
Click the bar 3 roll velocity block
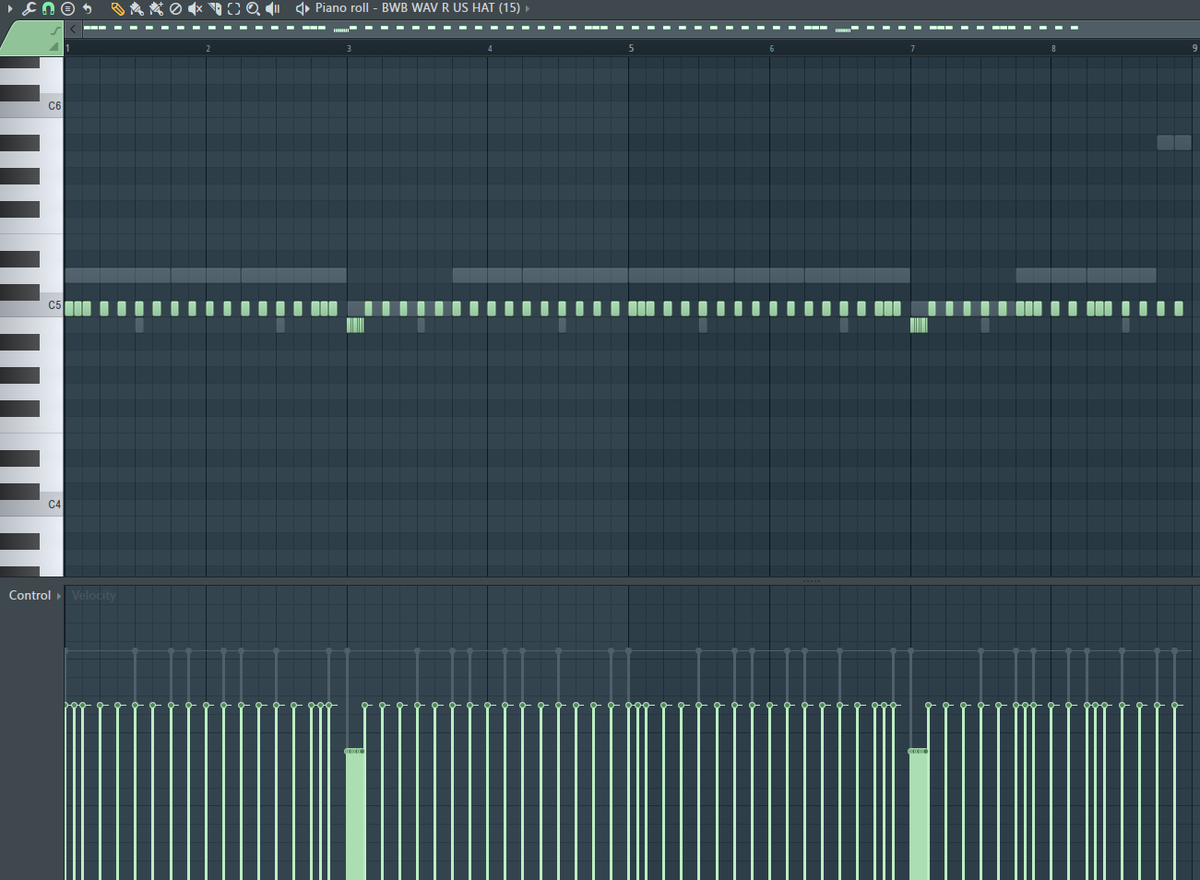pyautogui.click(x=355, y=815)
